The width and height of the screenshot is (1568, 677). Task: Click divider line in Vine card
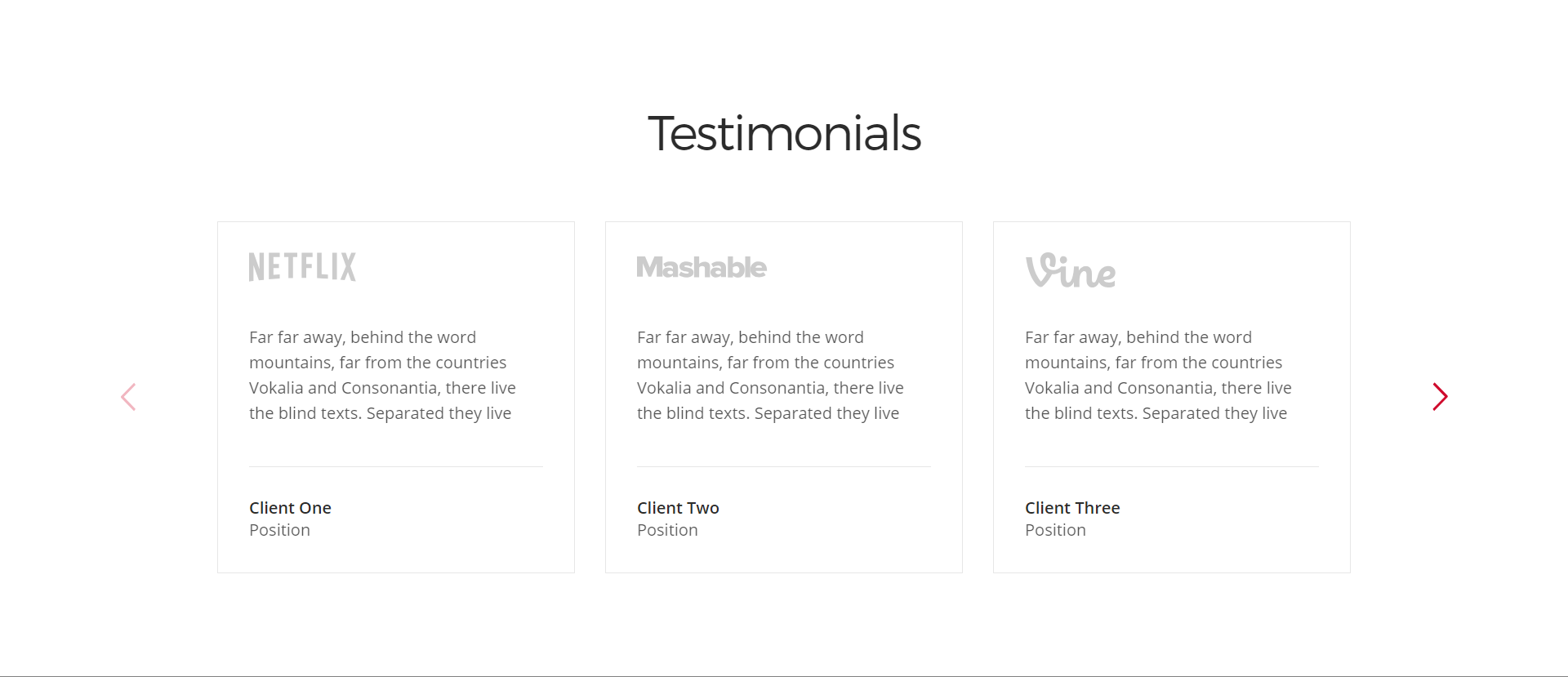tap(1172, 466)
